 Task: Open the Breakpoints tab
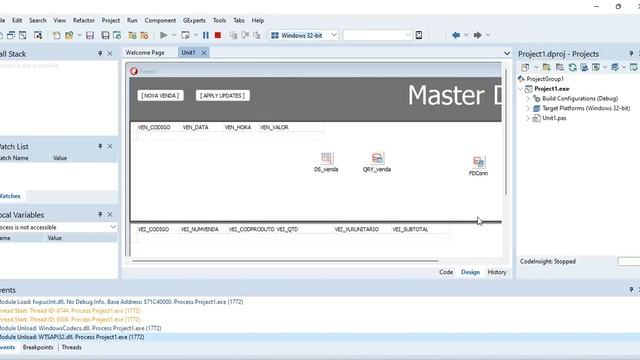coord(38,347)
